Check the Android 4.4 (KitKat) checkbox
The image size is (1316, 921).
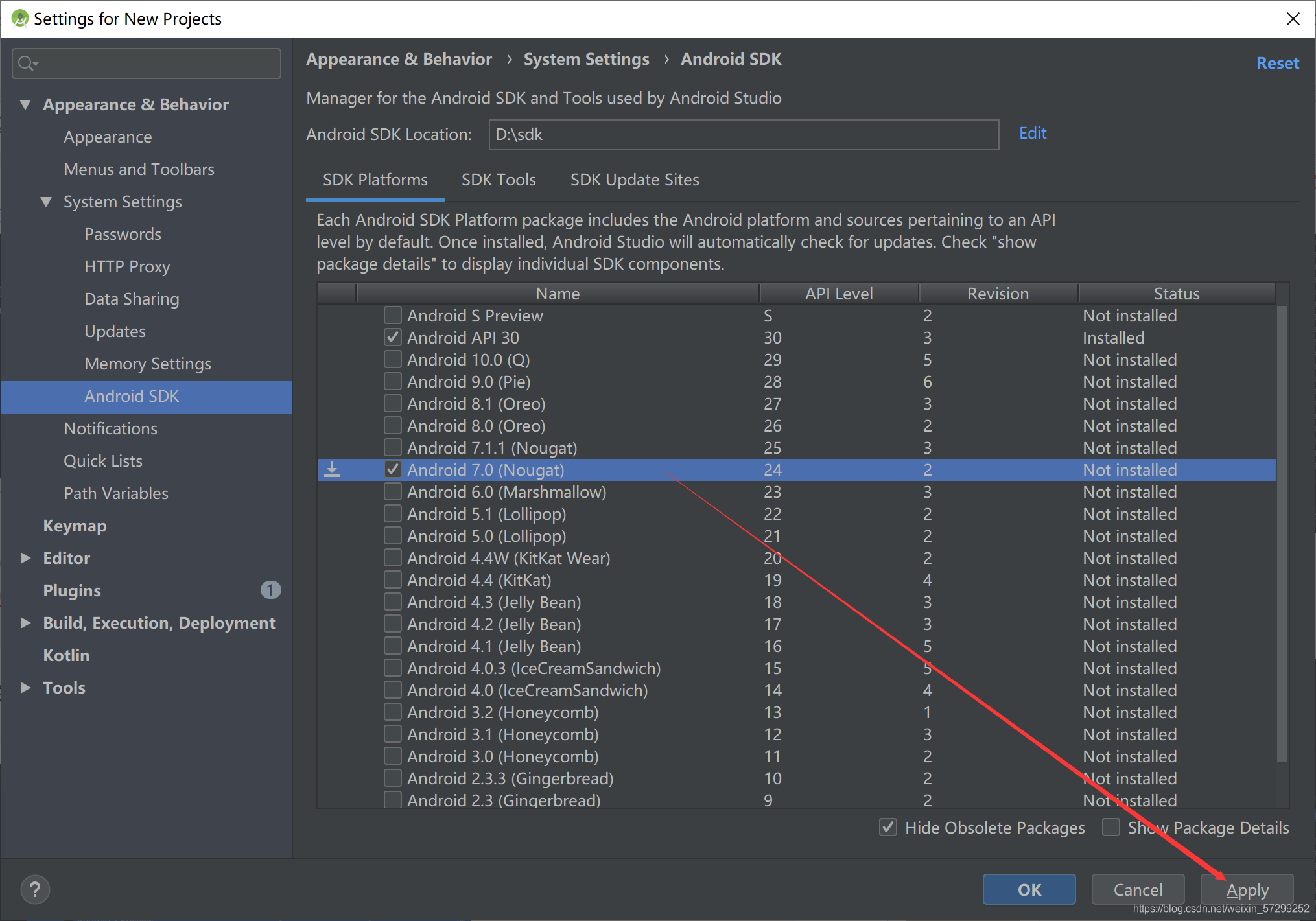click(x=392, y=579)
